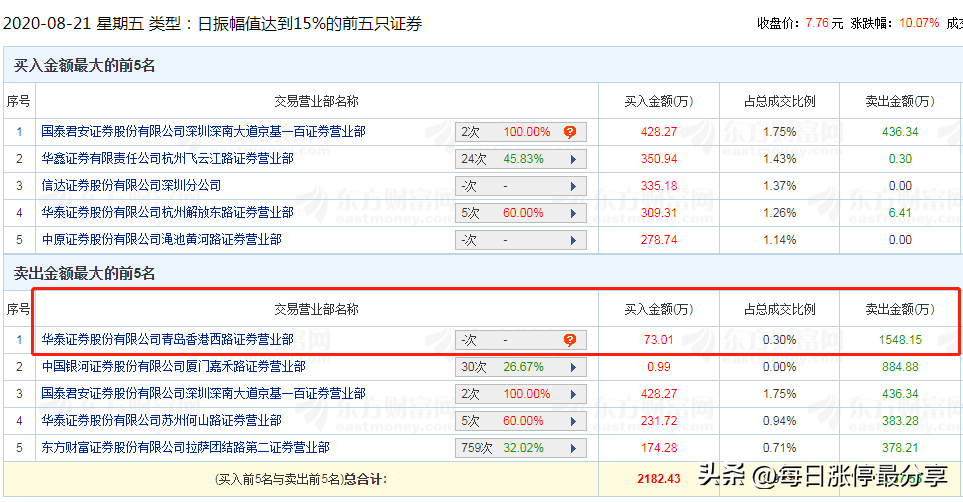
Task: Open 中国银河证券厦门嘉禾路 link
Action: [x=173, y=367]
